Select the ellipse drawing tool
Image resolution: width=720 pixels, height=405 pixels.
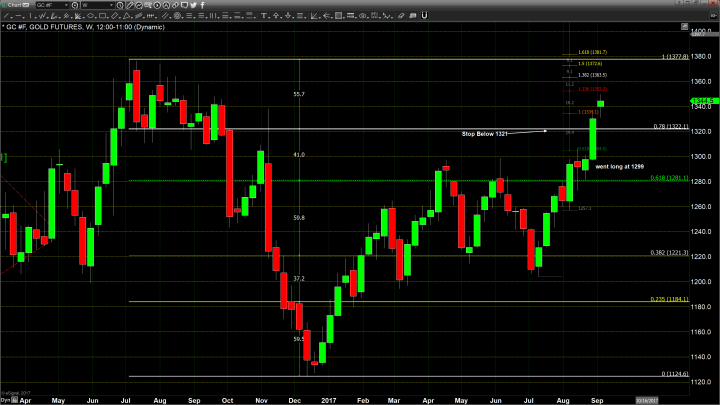[x=91, y=16]
